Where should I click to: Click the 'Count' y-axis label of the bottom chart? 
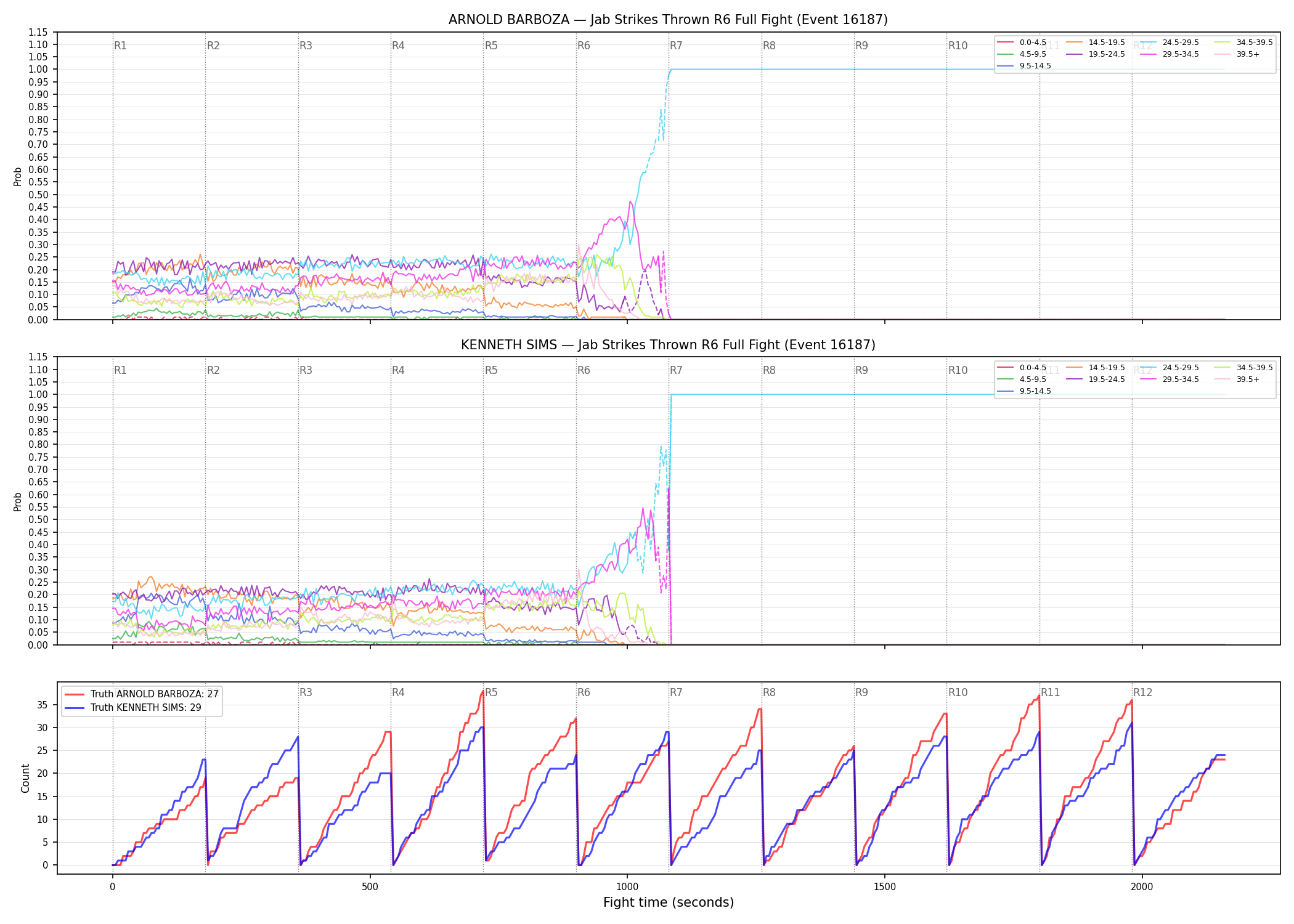tap(25, 778)
